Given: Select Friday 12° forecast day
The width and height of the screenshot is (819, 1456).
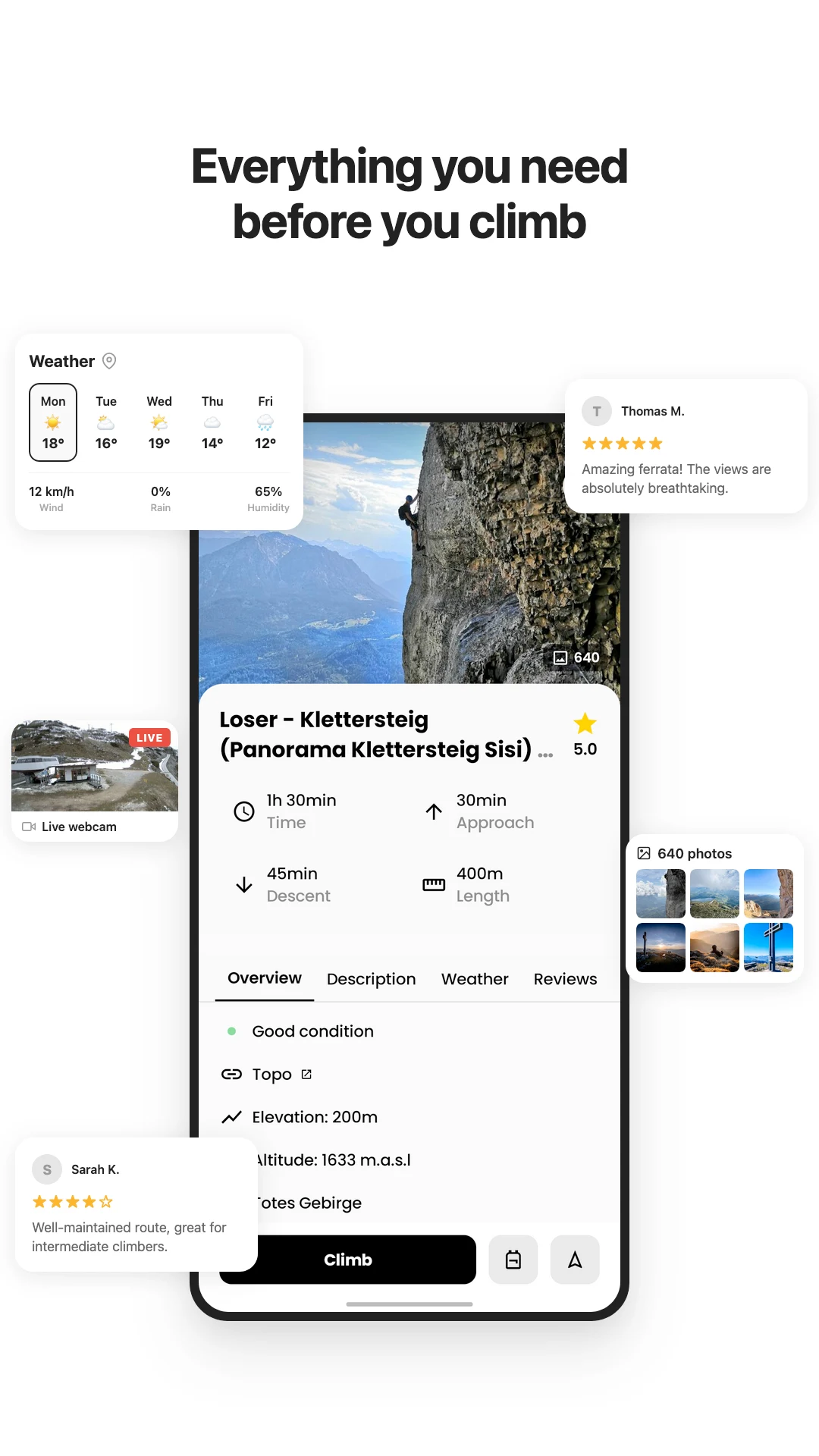Looking at the screenshot, I should point(265,422).
